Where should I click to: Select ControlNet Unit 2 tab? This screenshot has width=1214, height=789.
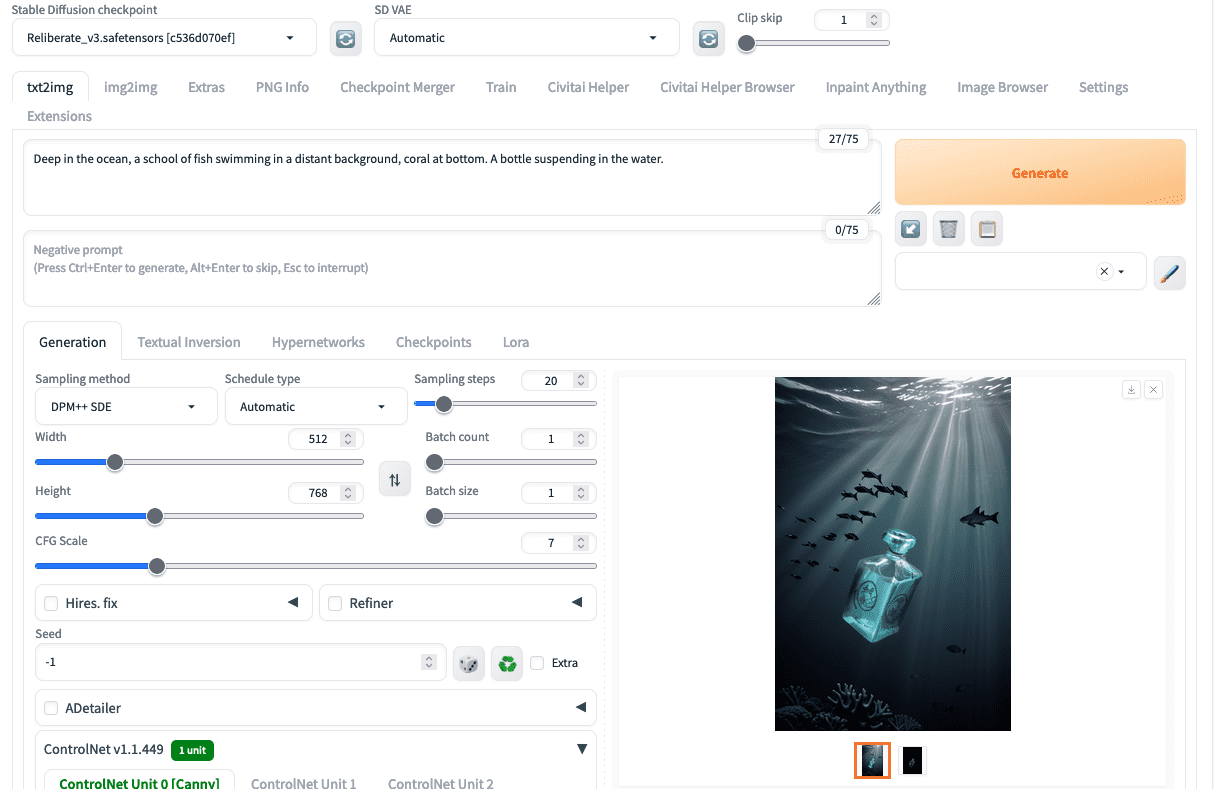[x=441, y=784]
